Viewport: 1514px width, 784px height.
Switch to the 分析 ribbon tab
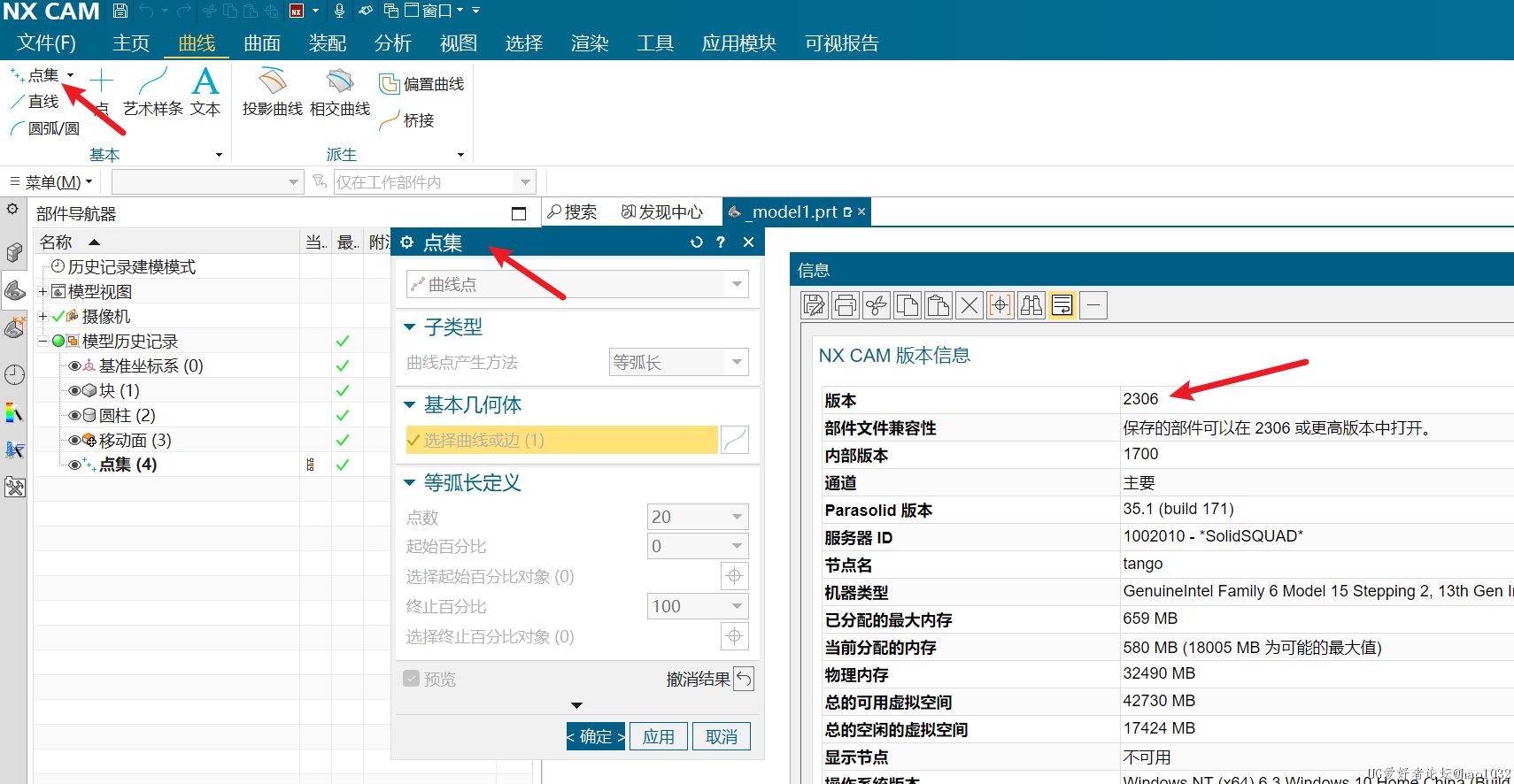coord(393,43)
